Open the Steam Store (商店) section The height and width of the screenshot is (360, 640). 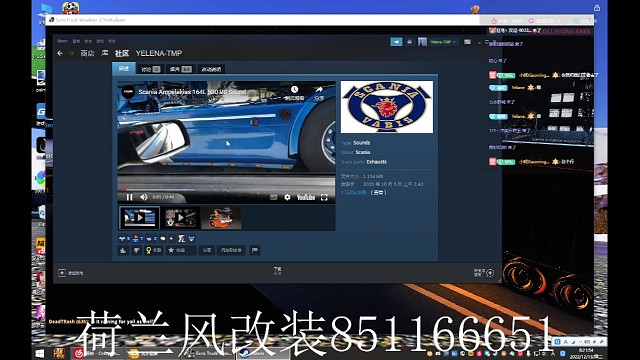87,53
